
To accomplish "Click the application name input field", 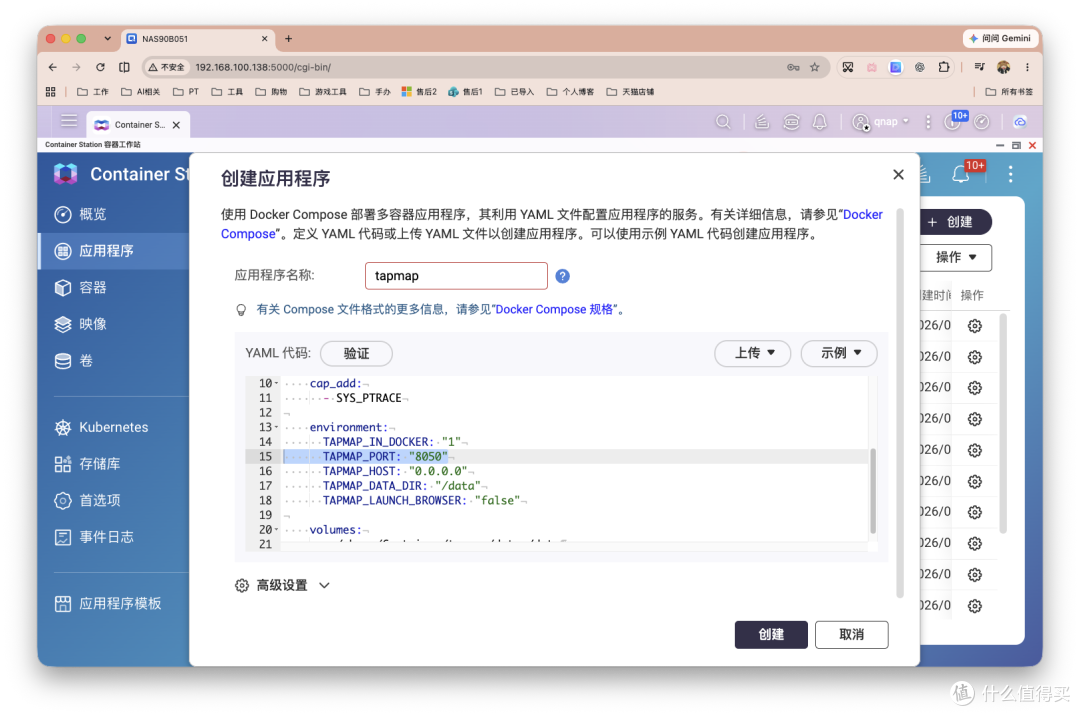I will (x=456, y=275).
